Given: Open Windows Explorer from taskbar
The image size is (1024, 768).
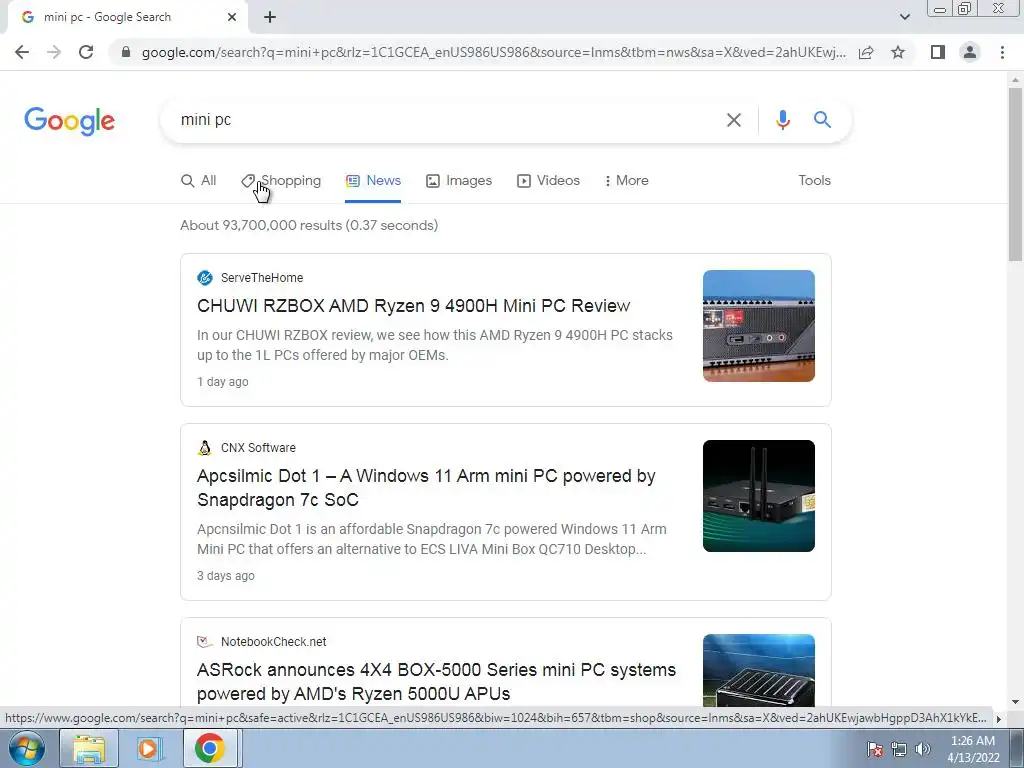Looking at the screenshot, I should pyautogui.click(x=89, y=749).
